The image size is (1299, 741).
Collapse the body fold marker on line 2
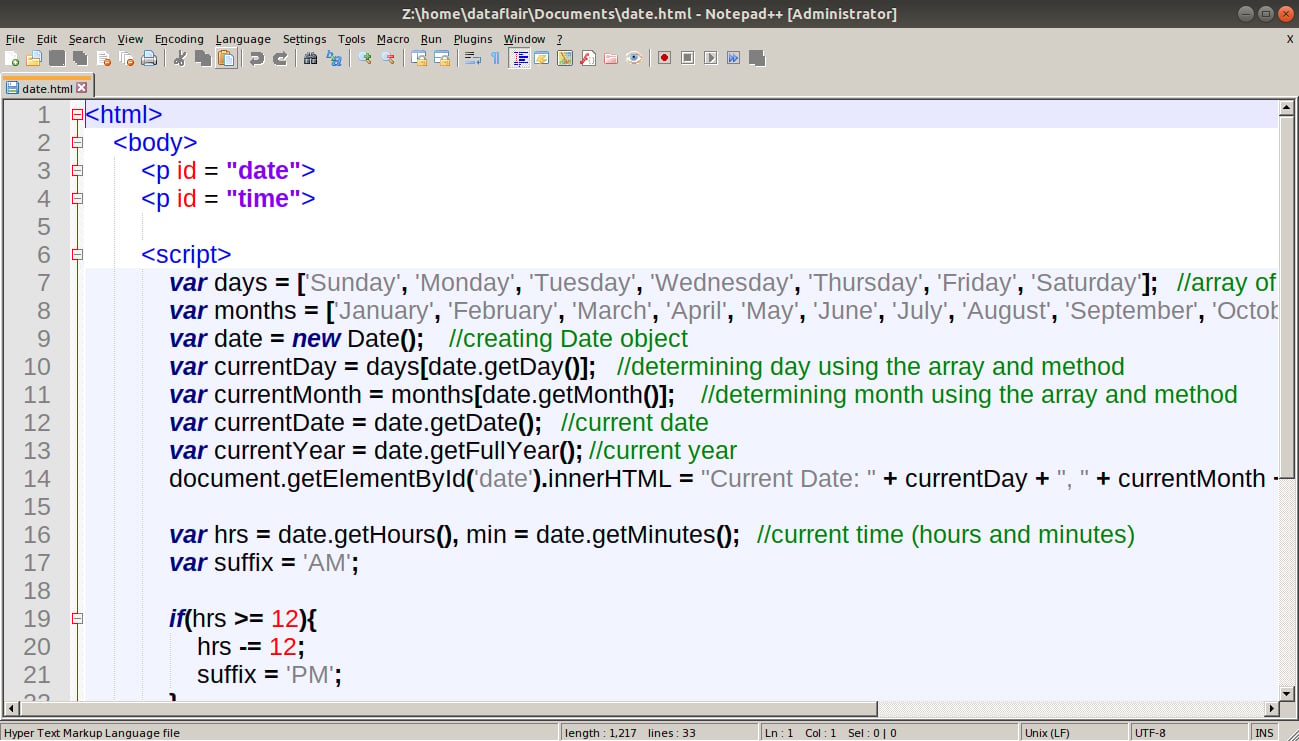pyautogui.click(x=77, y=143)
